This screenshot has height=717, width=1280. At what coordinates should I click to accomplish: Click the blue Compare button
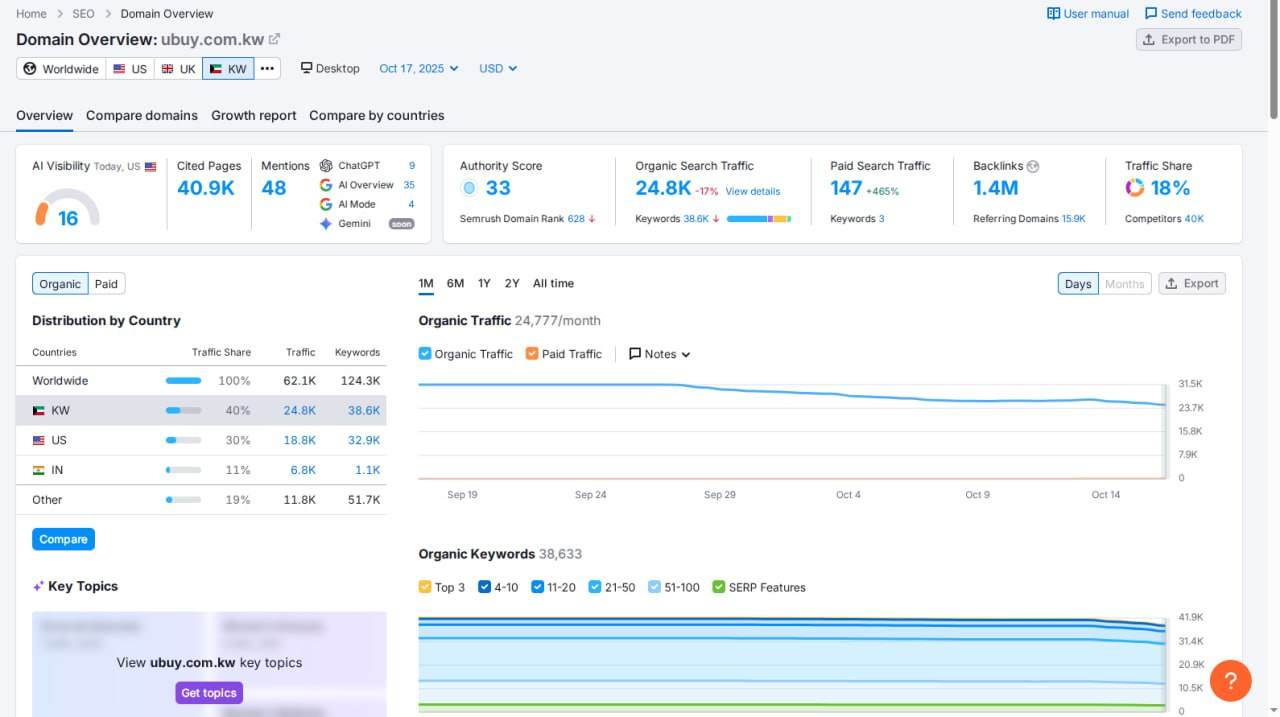[x=63, y=539]
